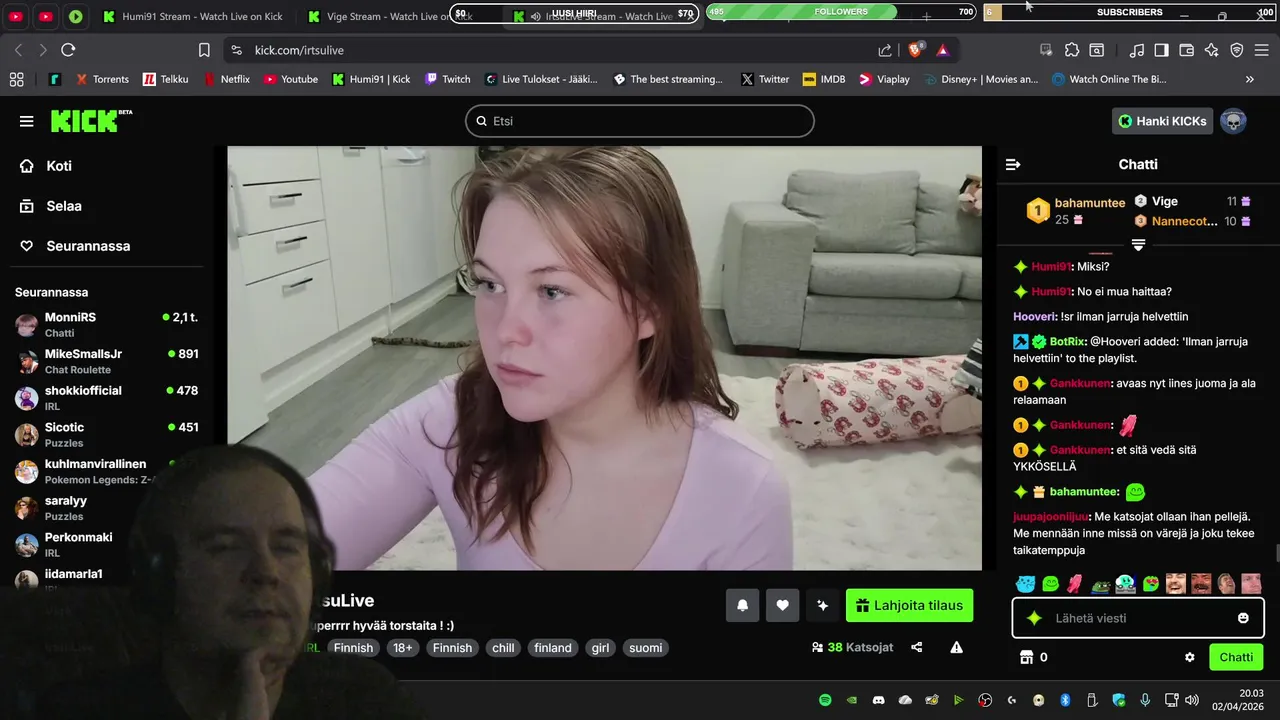
Task: Open the Torrents bookmark
Action: [101, 79]
